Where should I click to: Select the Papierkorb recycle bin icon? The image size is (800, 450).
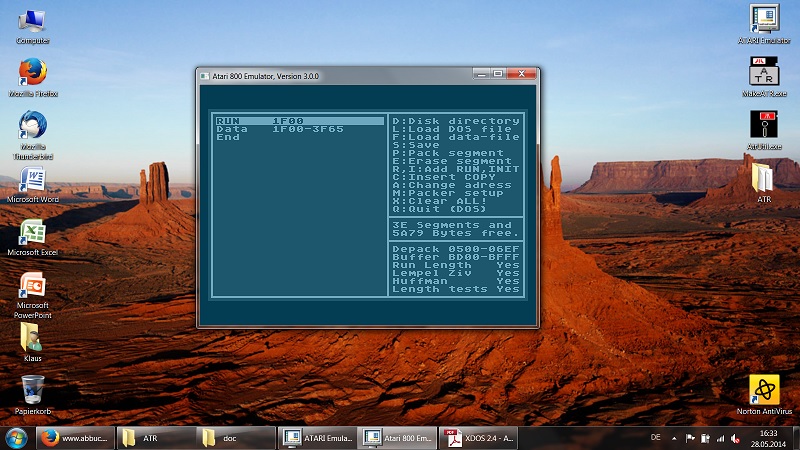pos(33,395)
